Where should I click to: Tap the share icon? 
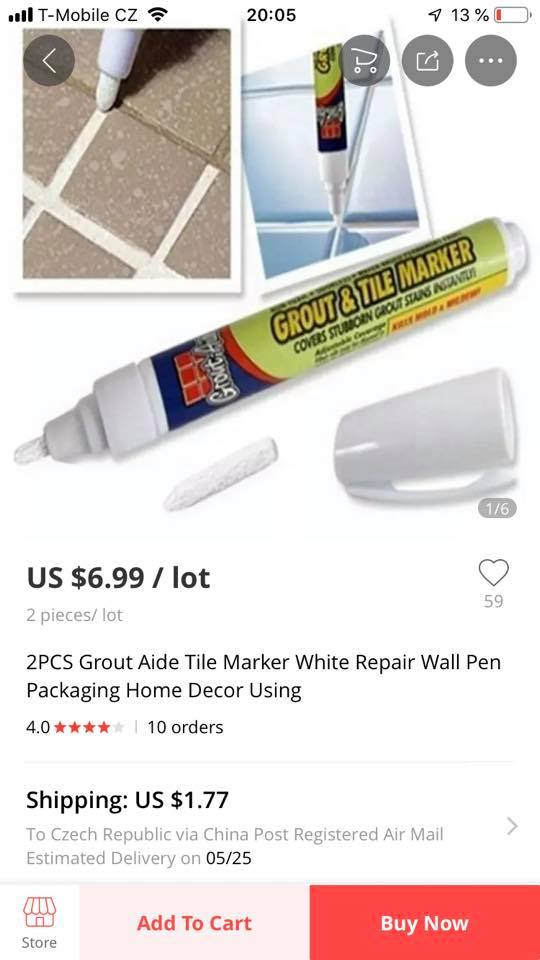[428, 60]
